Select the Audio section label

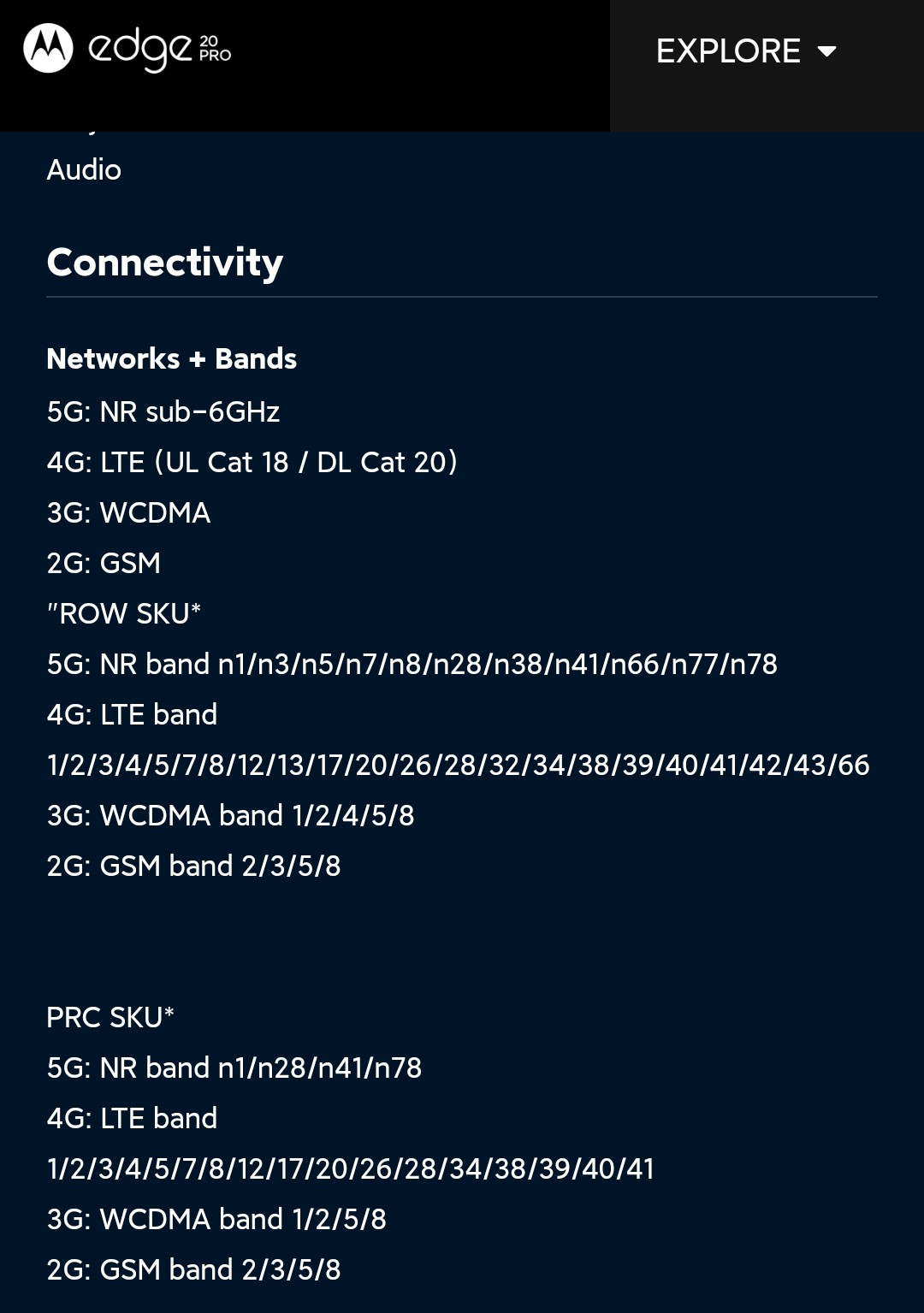pyautogui.click(x=84, y=169)
